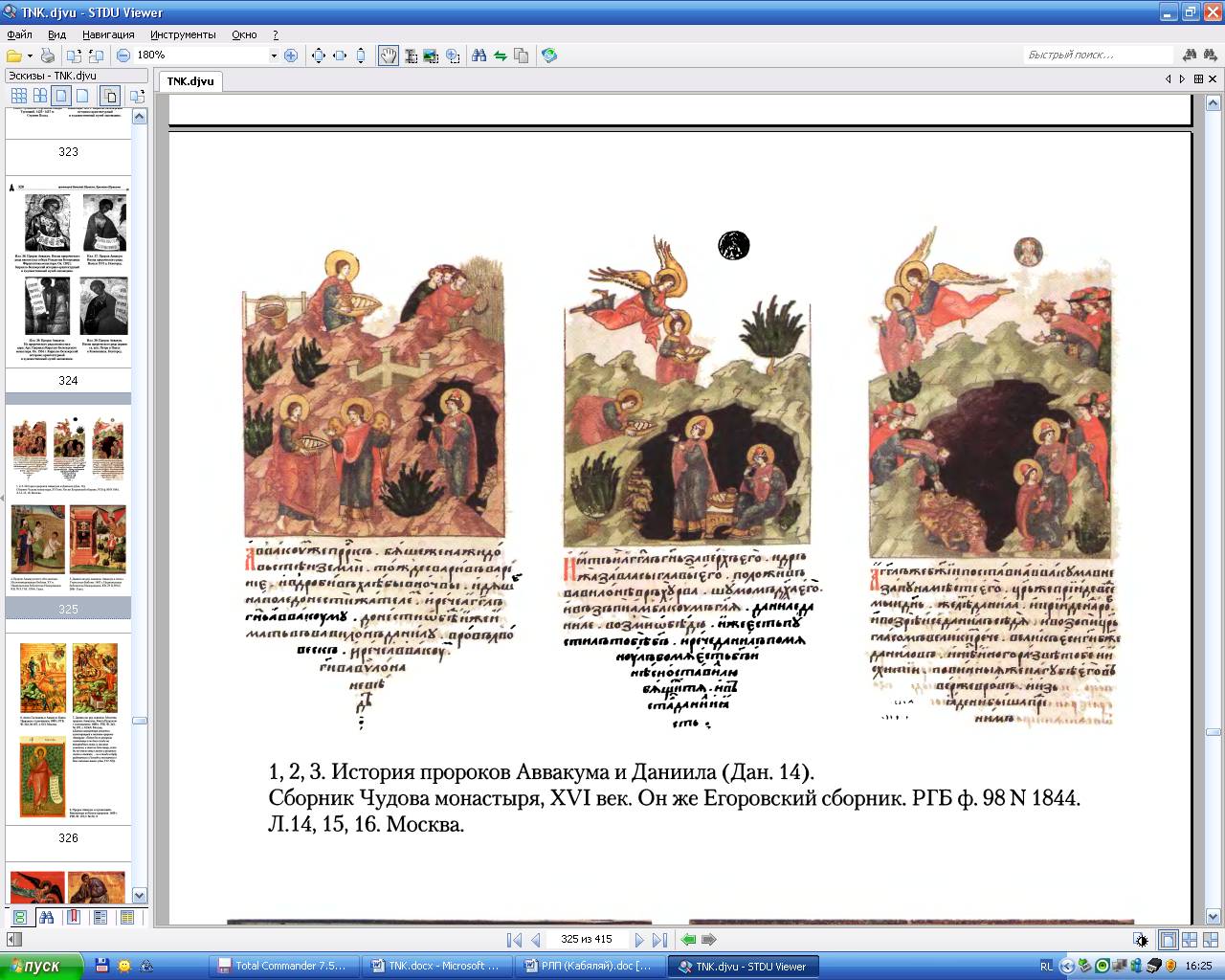Open the Инструменты menu

point(183,34)
